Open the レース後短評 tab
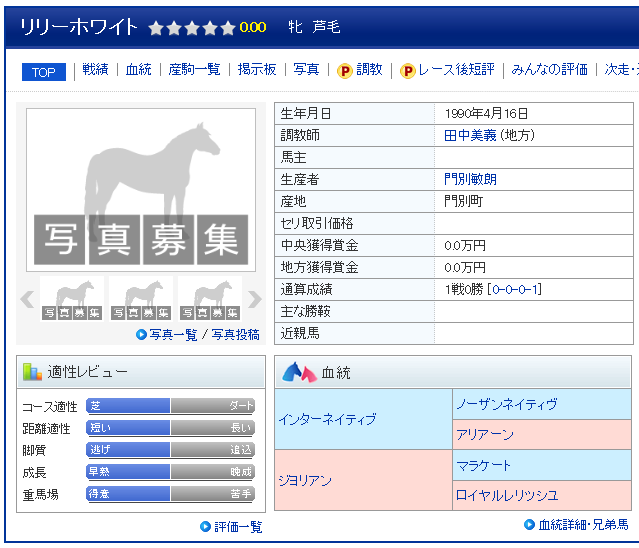This screenshot has width=639, height=548. [456, 69]
